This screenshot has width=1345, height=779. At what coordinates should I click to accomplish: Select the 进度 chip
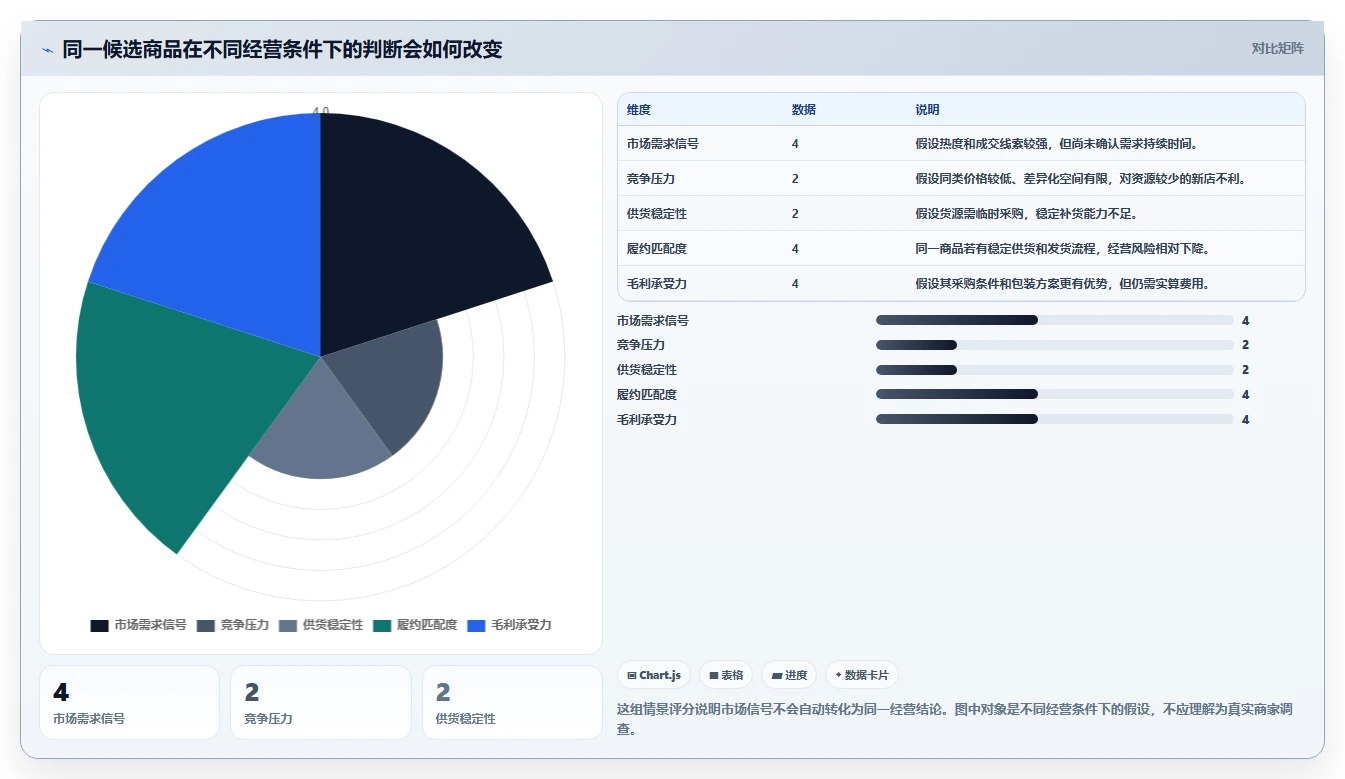pos(789,675)
